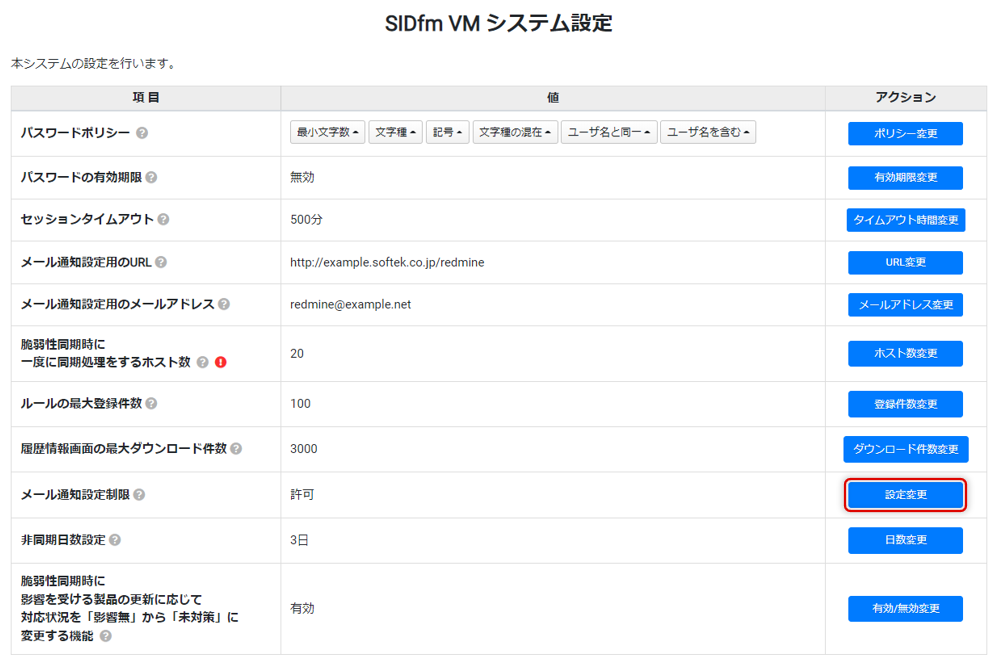
Task: Expand the 記号 dropdown
Action: point(447,132)
